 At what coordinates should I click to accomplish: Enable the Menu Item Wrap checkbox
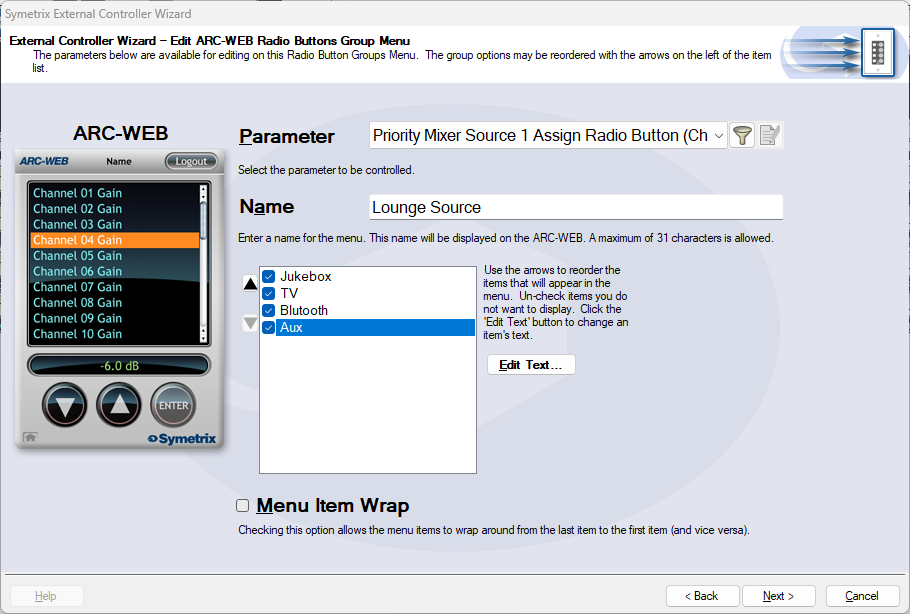[242, 506]
